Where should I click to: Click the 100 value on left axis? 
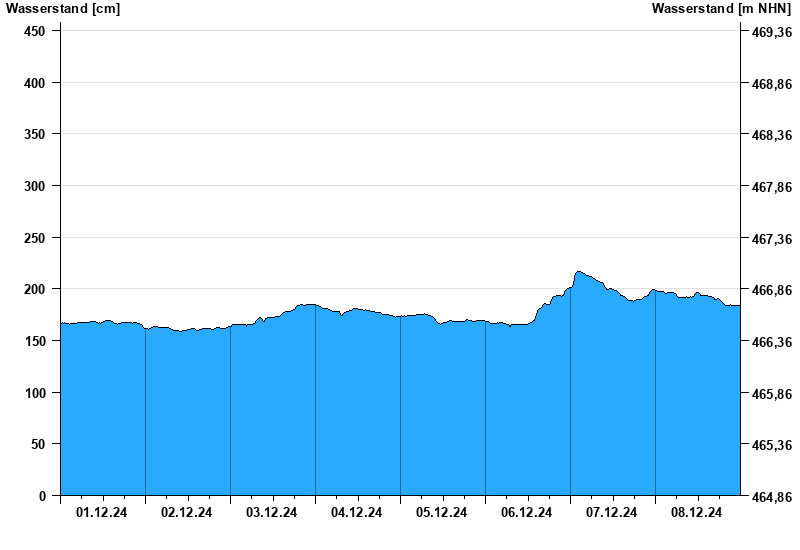[35, 393]
